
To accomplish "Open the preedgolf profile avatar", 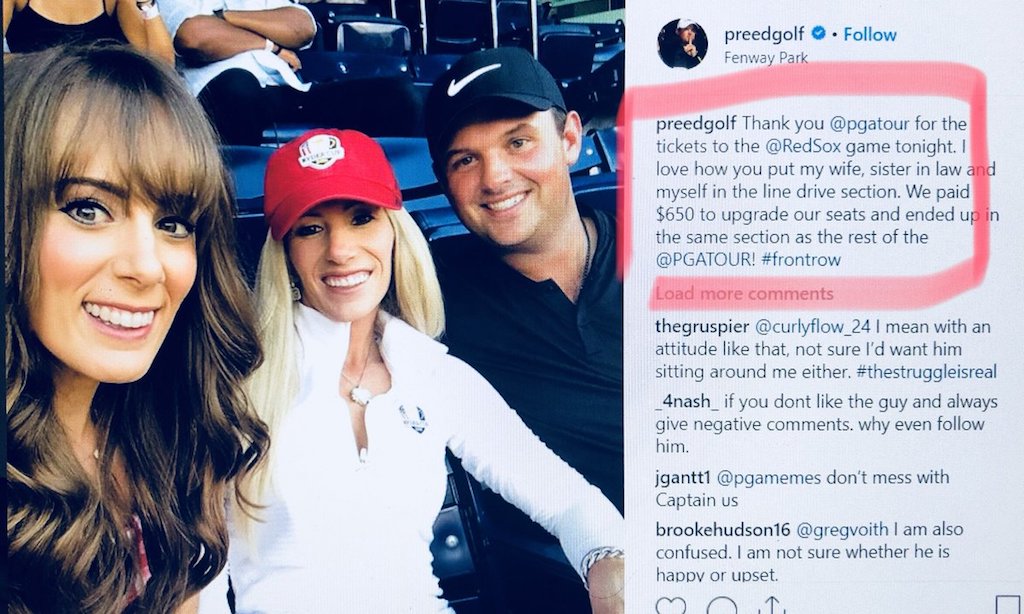I will [x=682, y=44].
